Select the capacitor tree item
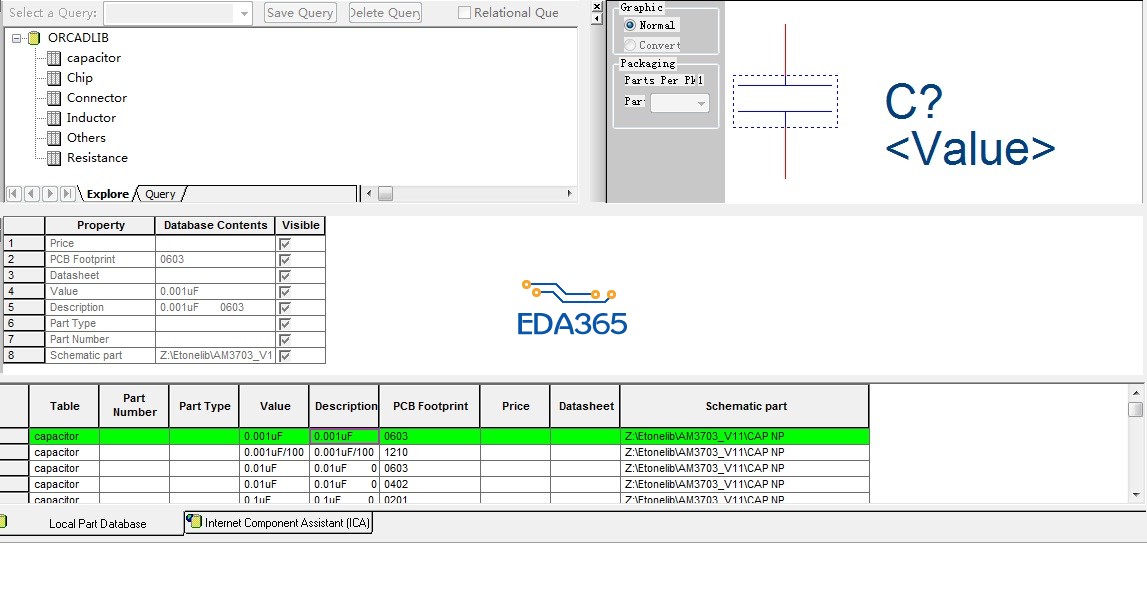 [x=94, y=58]
